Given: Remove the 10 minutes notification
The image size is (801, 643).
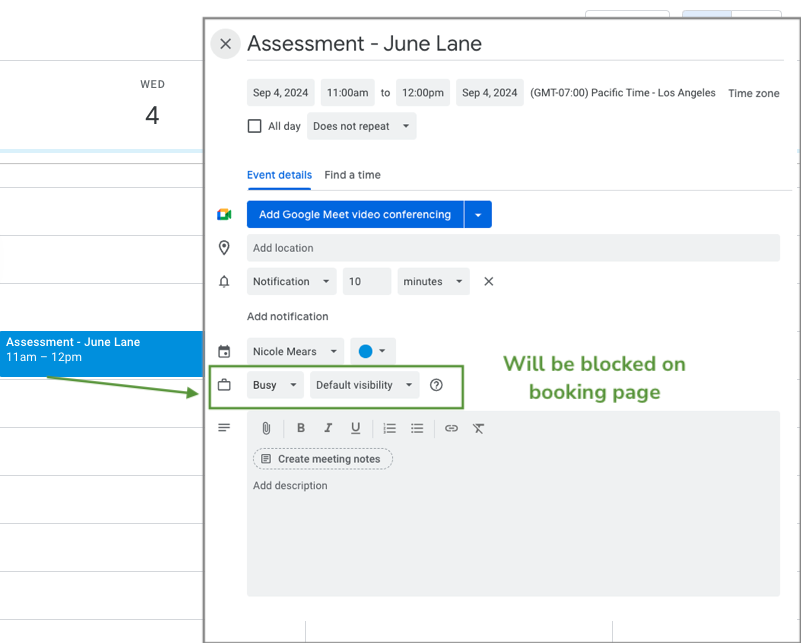Looking at the screenshot, I should pos(488,281).
